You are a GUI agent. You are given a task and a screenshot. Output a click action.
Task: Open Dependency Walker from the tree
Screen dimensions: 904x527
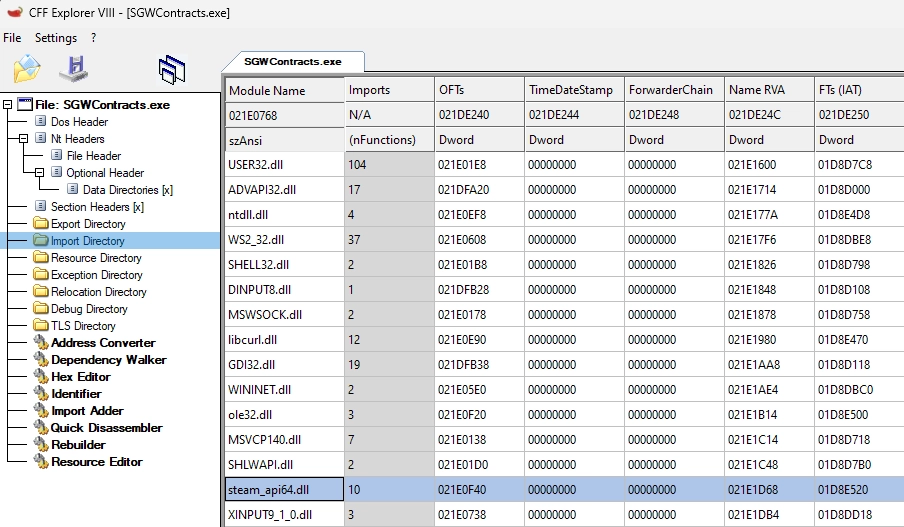(x=109, y=359)
